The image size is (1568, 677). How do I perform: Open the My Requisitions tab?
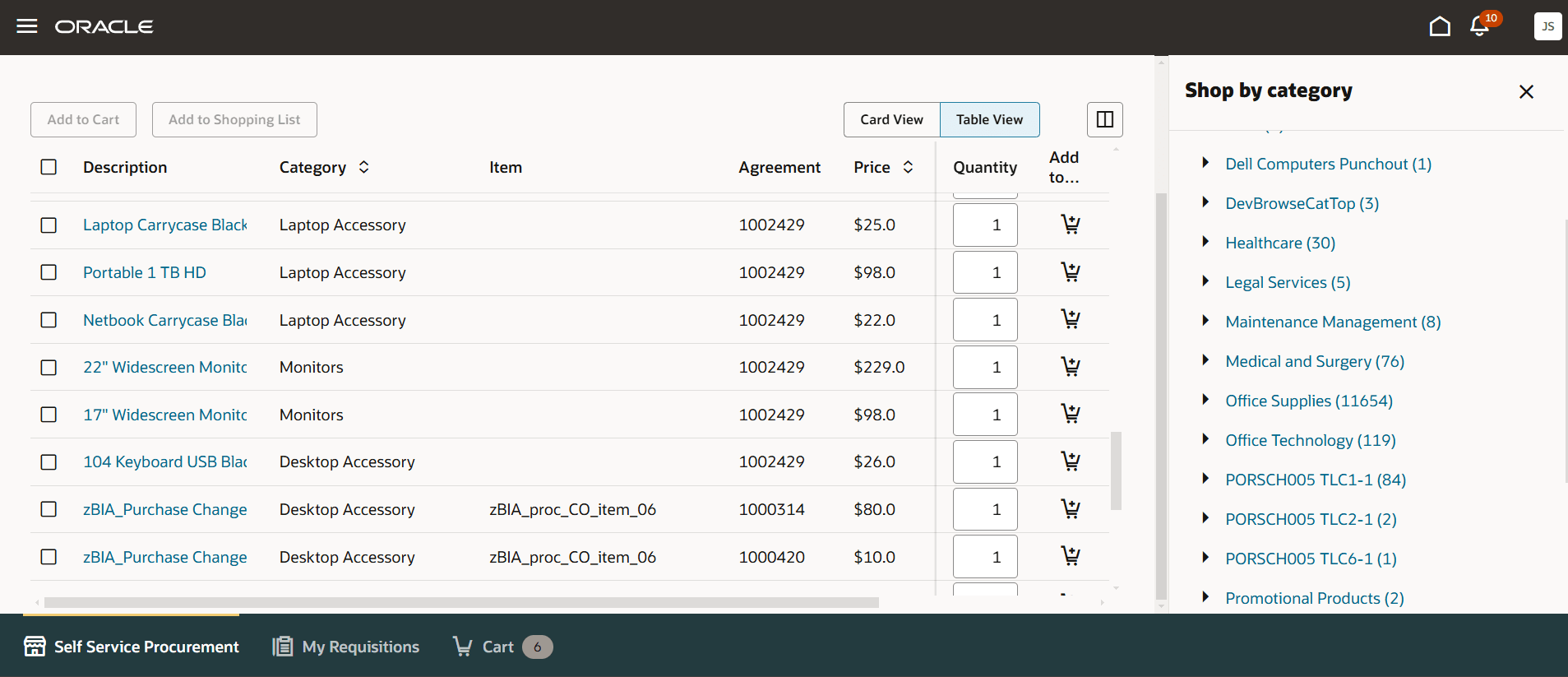point(346,647)
